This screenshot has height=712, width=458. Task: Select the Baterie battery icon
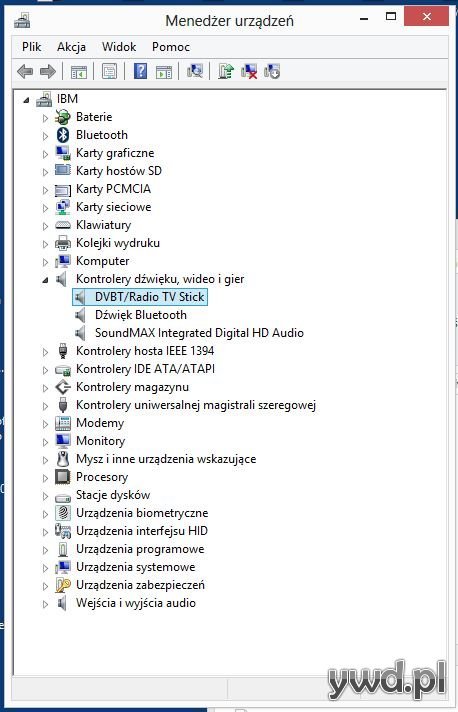point(63,117)
